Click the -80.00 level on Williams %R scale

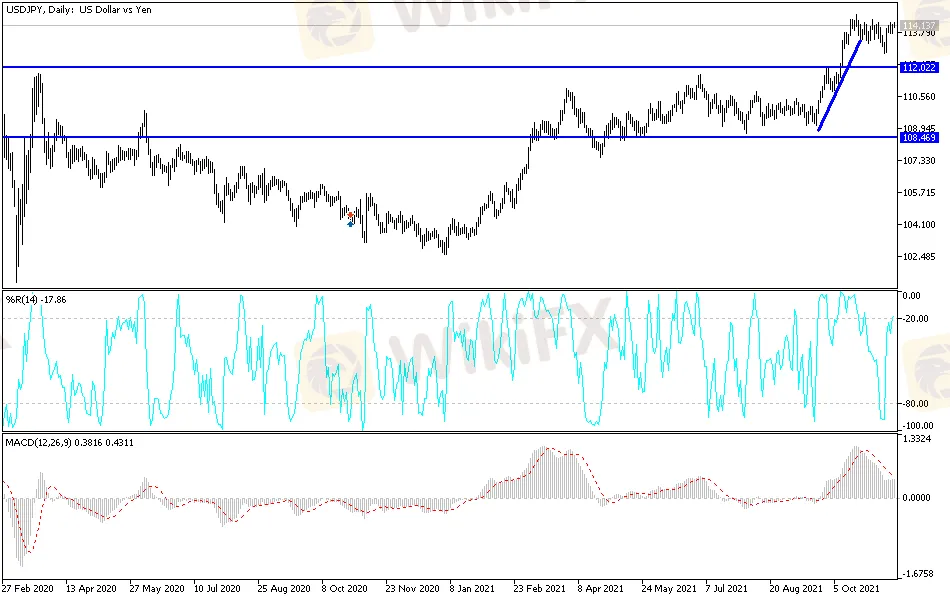(x=915, y=404)
